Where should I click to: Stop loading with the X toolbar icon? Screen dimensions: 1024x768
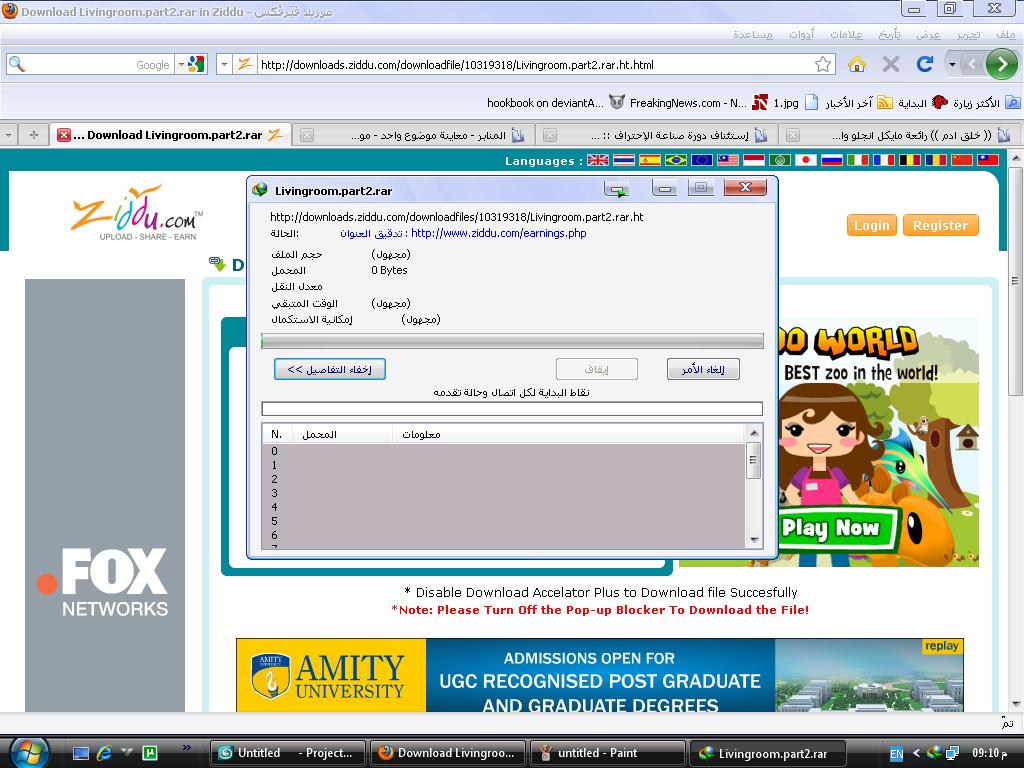coord(891,64)
